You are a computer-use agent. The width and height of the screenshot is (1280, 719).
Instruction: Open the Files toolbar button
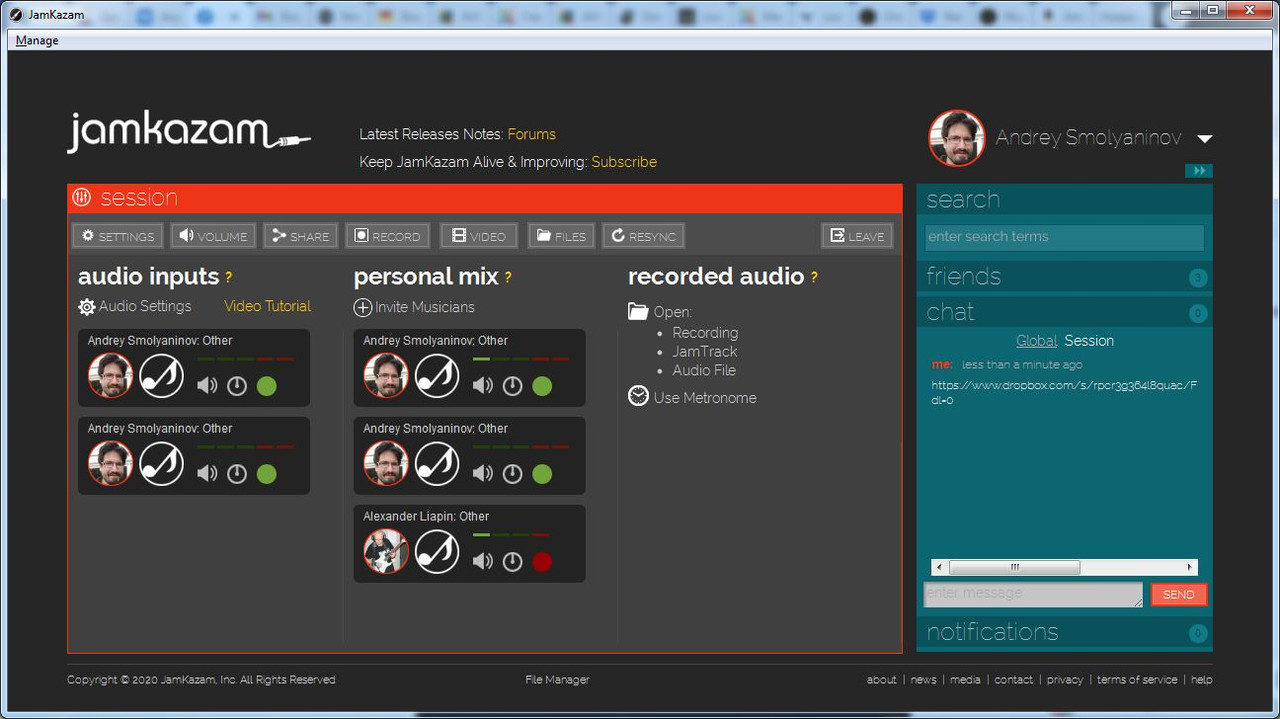tap(561, 236)
